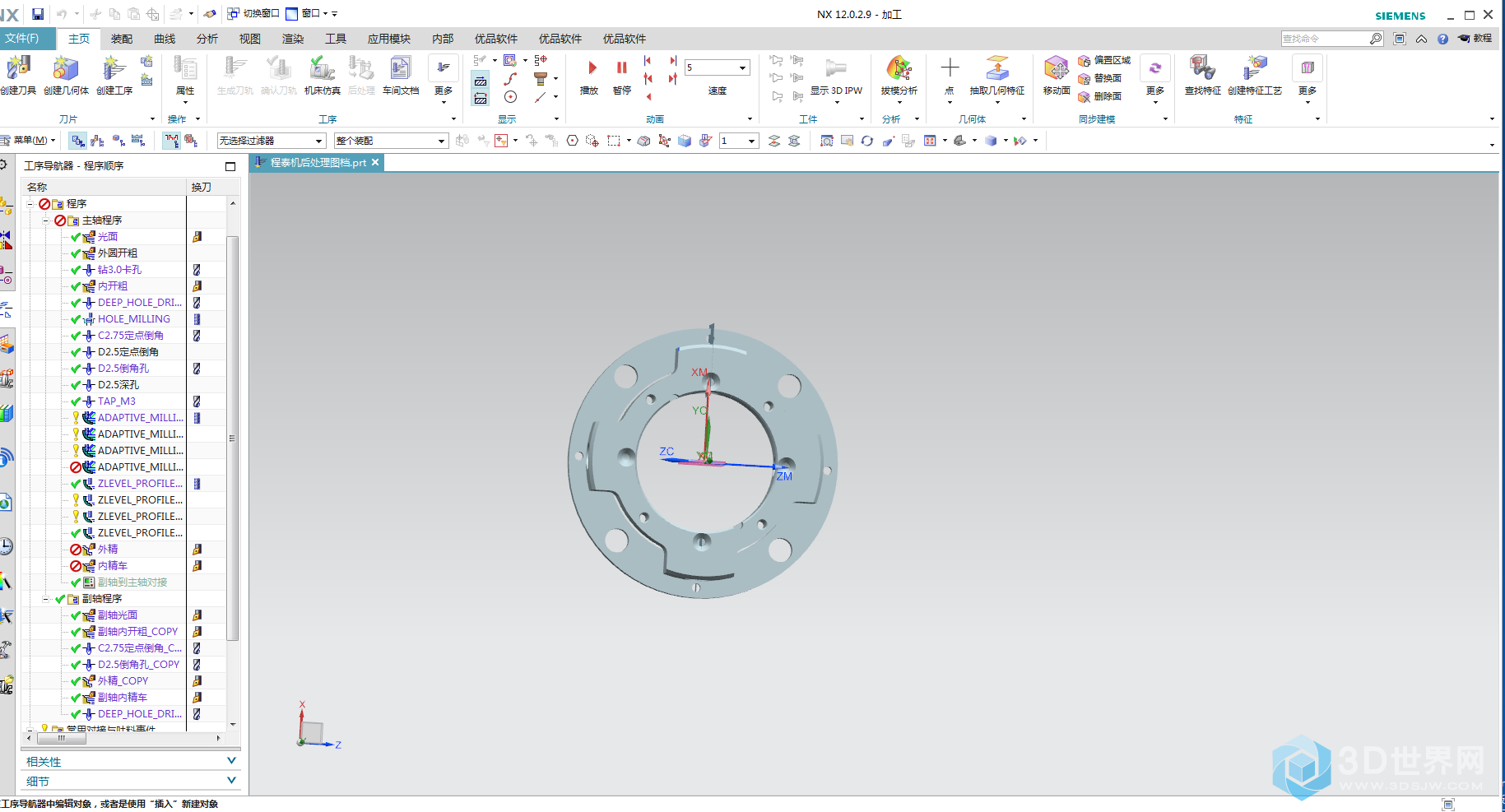Select the TAP_M3 operation row
The height and width of the screenshot is (812, 1505).
117,401
